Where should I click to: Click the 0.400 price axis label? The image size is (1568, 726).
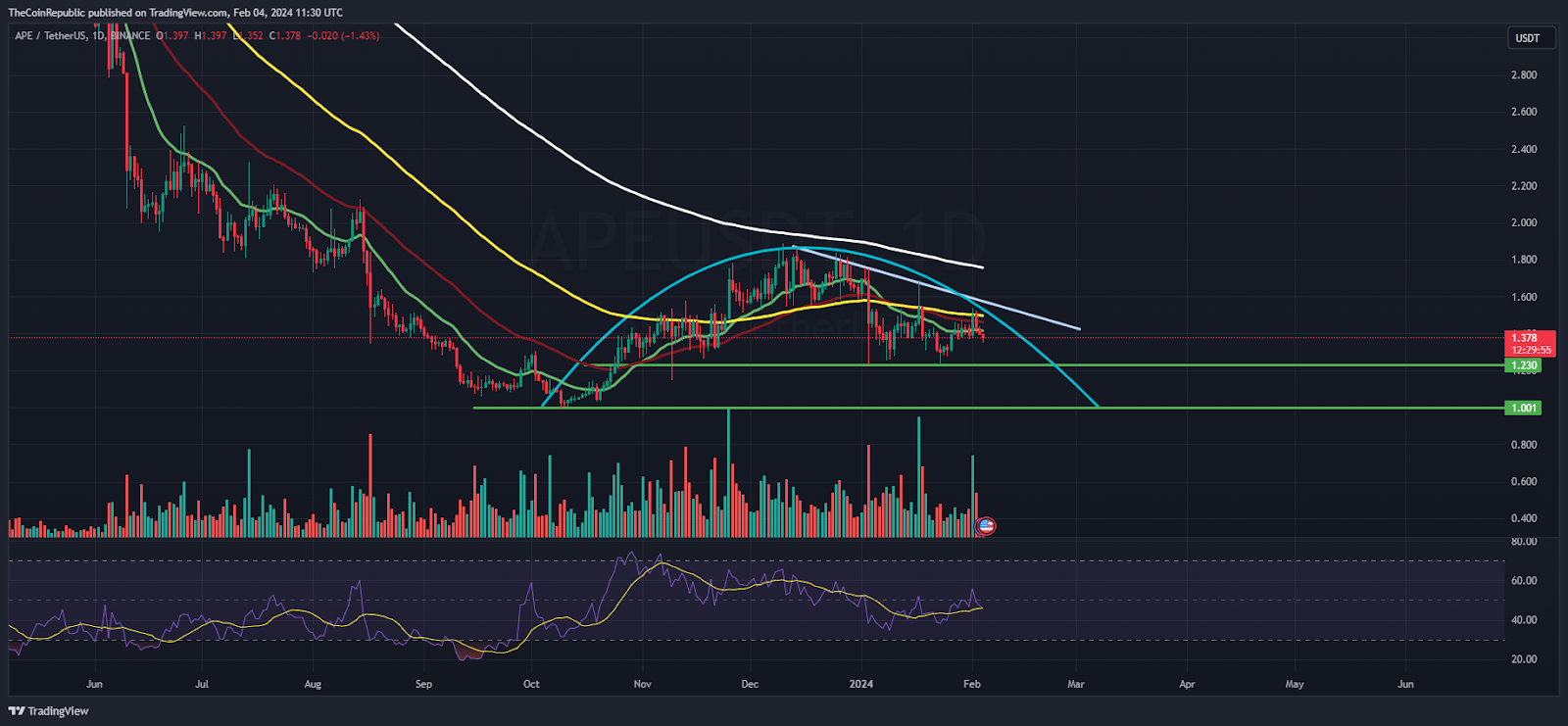[x=1524, y=518]
